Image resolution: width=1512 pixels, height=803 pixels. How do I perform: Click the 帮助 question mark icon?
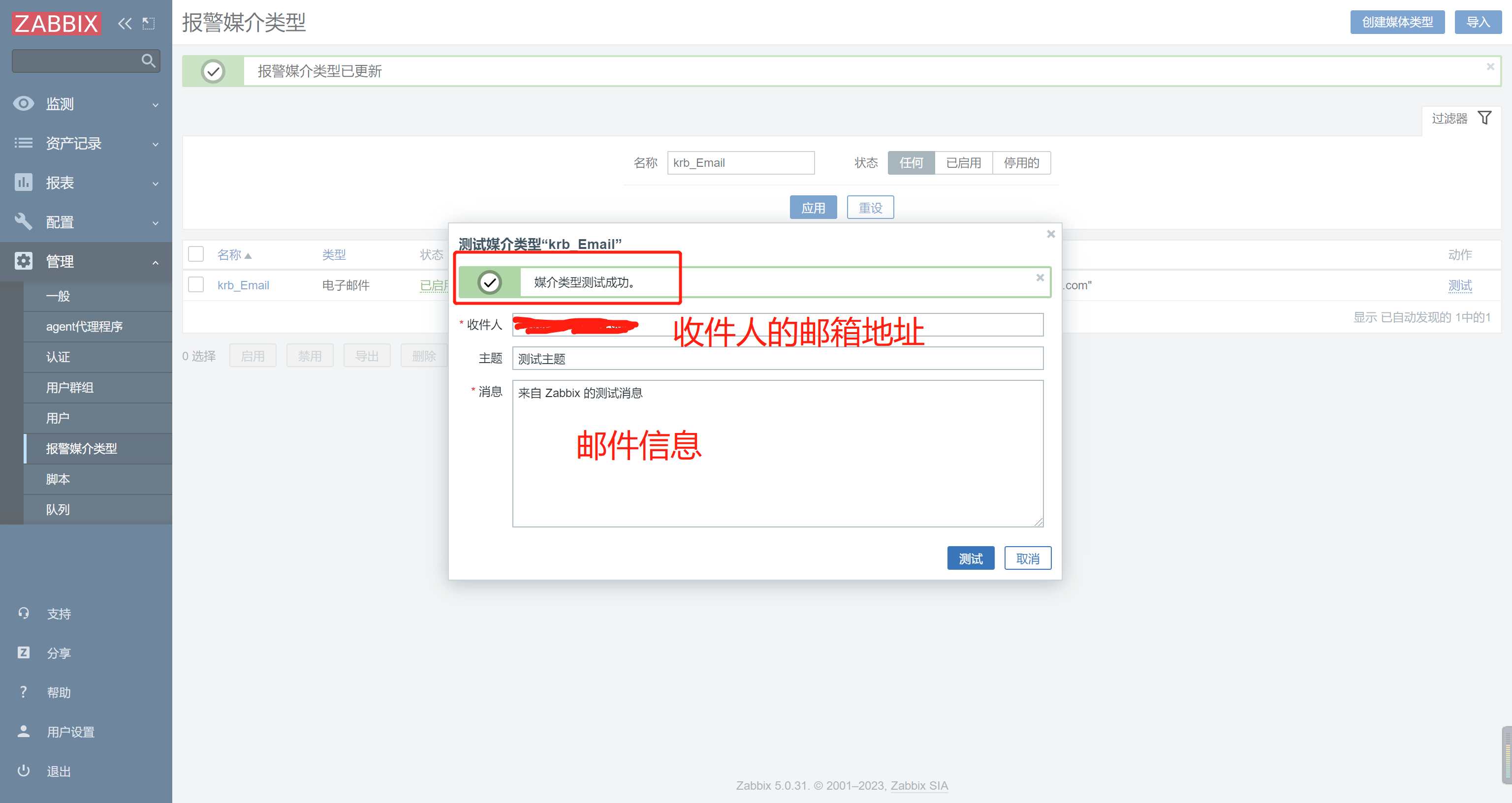(x=24, y=692)
